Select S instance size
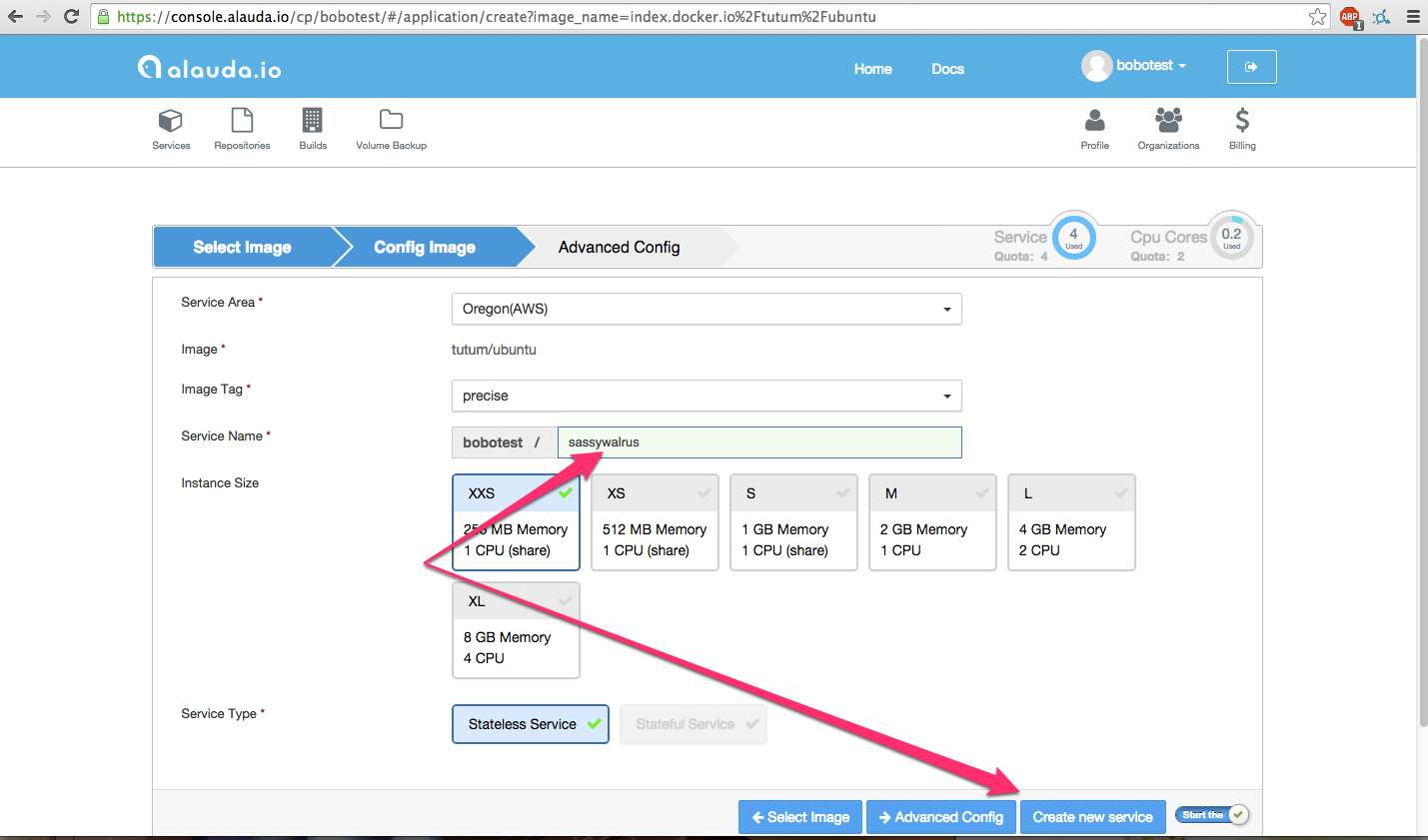This screenshot has width=1428, height=840. (x=793, y=522)
